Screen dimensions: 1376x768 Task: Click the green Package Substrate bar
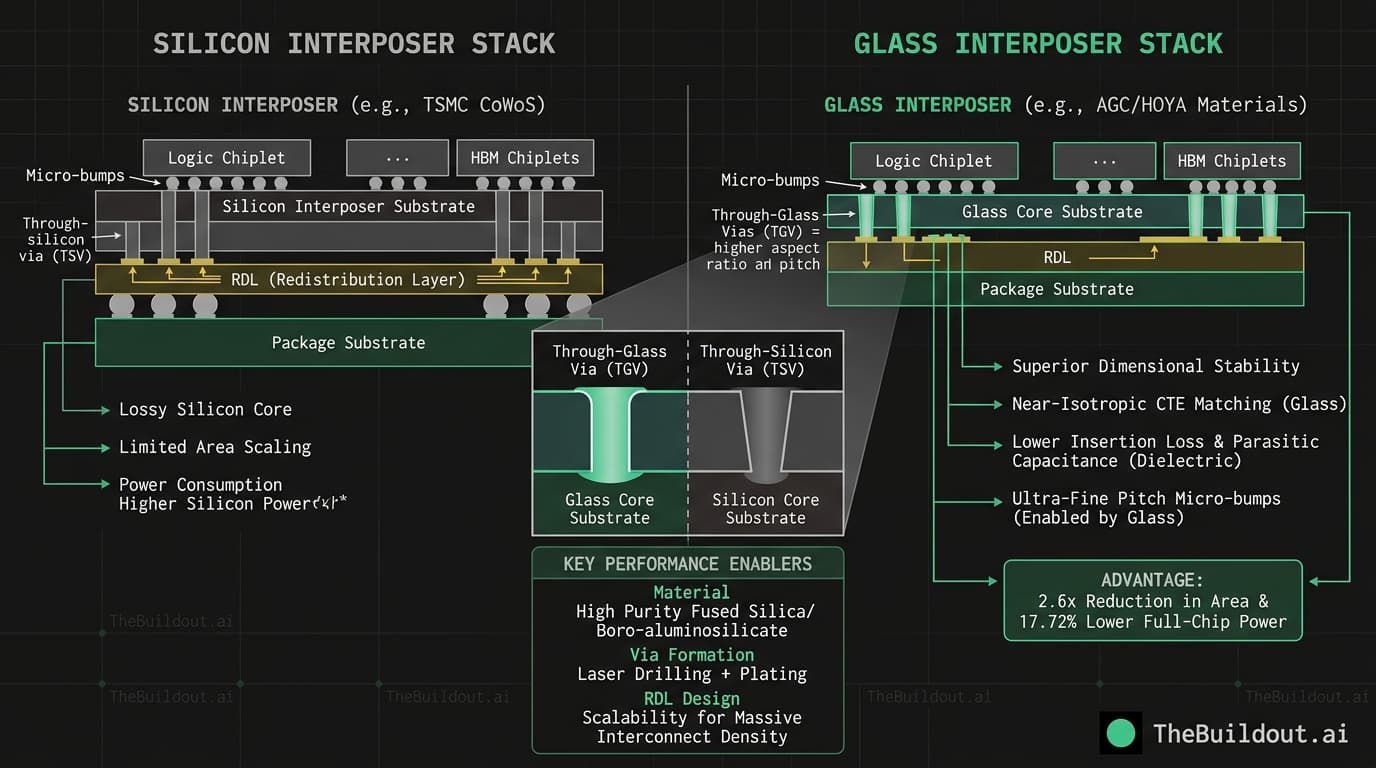pos(348,342)
